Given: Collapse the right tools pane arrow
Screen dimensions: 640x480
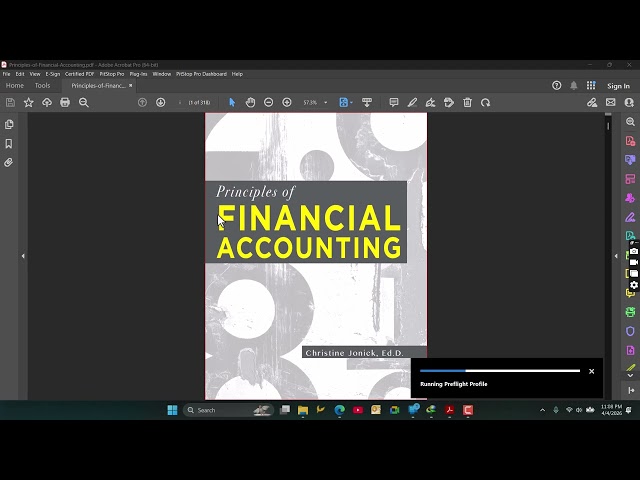Looking at the screenshot, I should coord(616,256).
